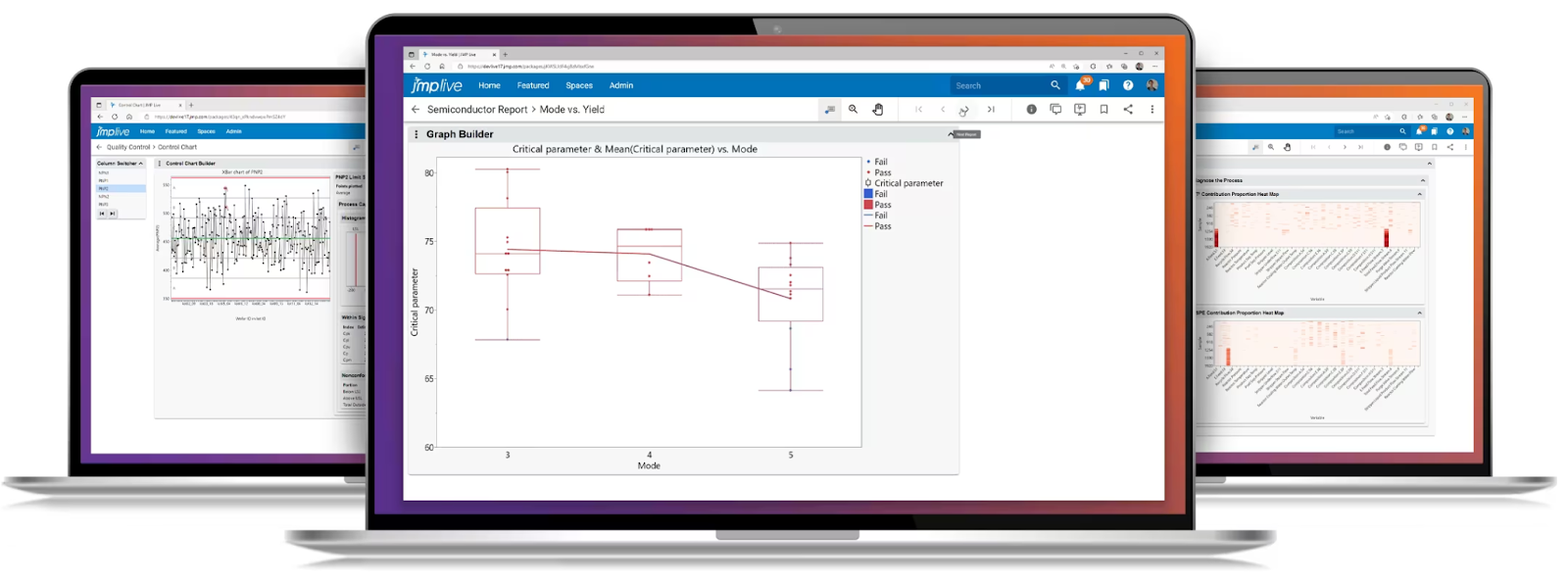The image size is (1568, 581).
Task: Open the Home menu in center window
Action: pos(489,85)
